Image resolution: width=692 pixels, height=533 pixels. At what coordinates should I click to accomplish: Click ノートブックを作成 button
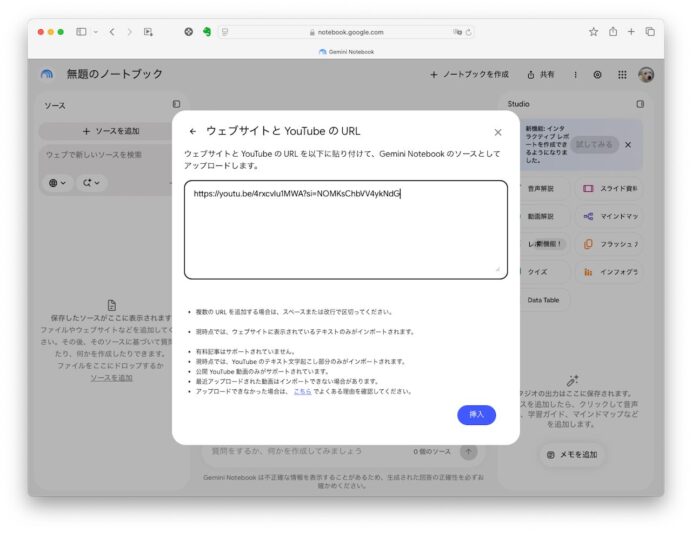[x=469, y=75]
